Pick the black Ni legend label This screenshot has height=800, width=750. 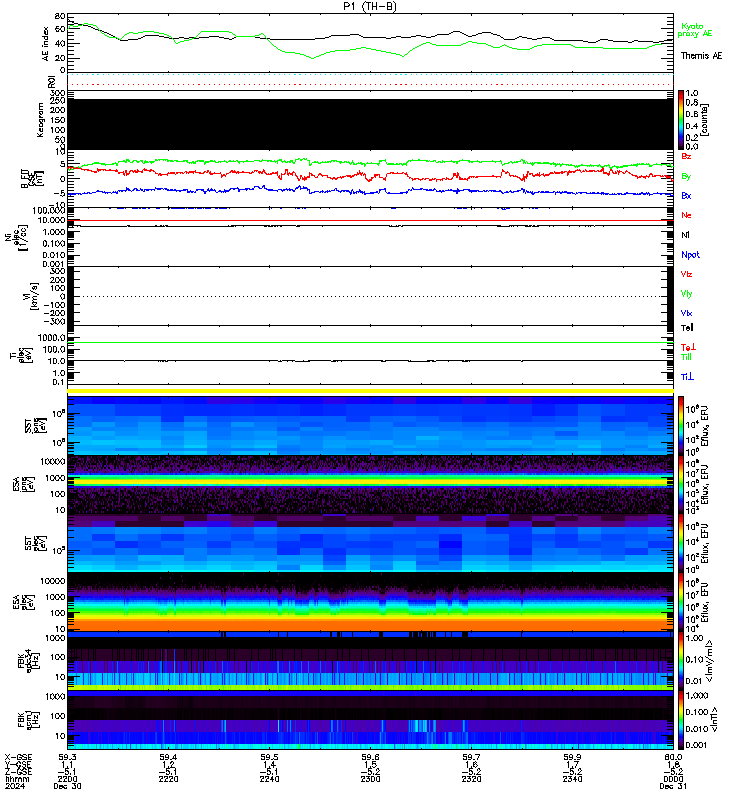tap(685, 235)
